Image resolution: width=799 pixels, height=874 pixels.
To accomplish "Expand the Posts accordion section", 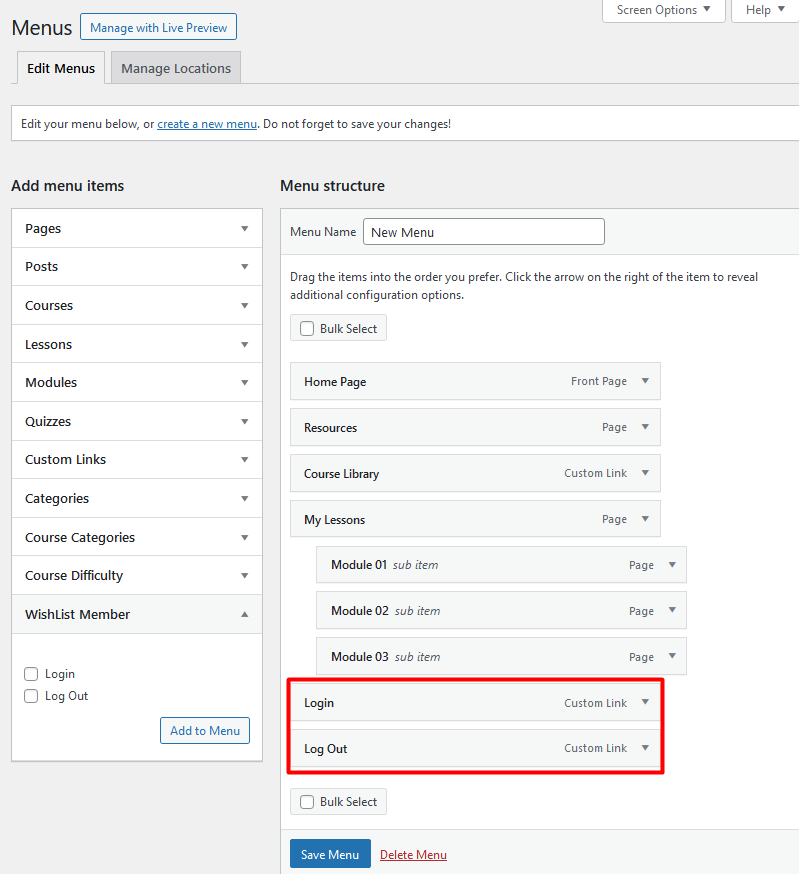I will click(137, 266).
